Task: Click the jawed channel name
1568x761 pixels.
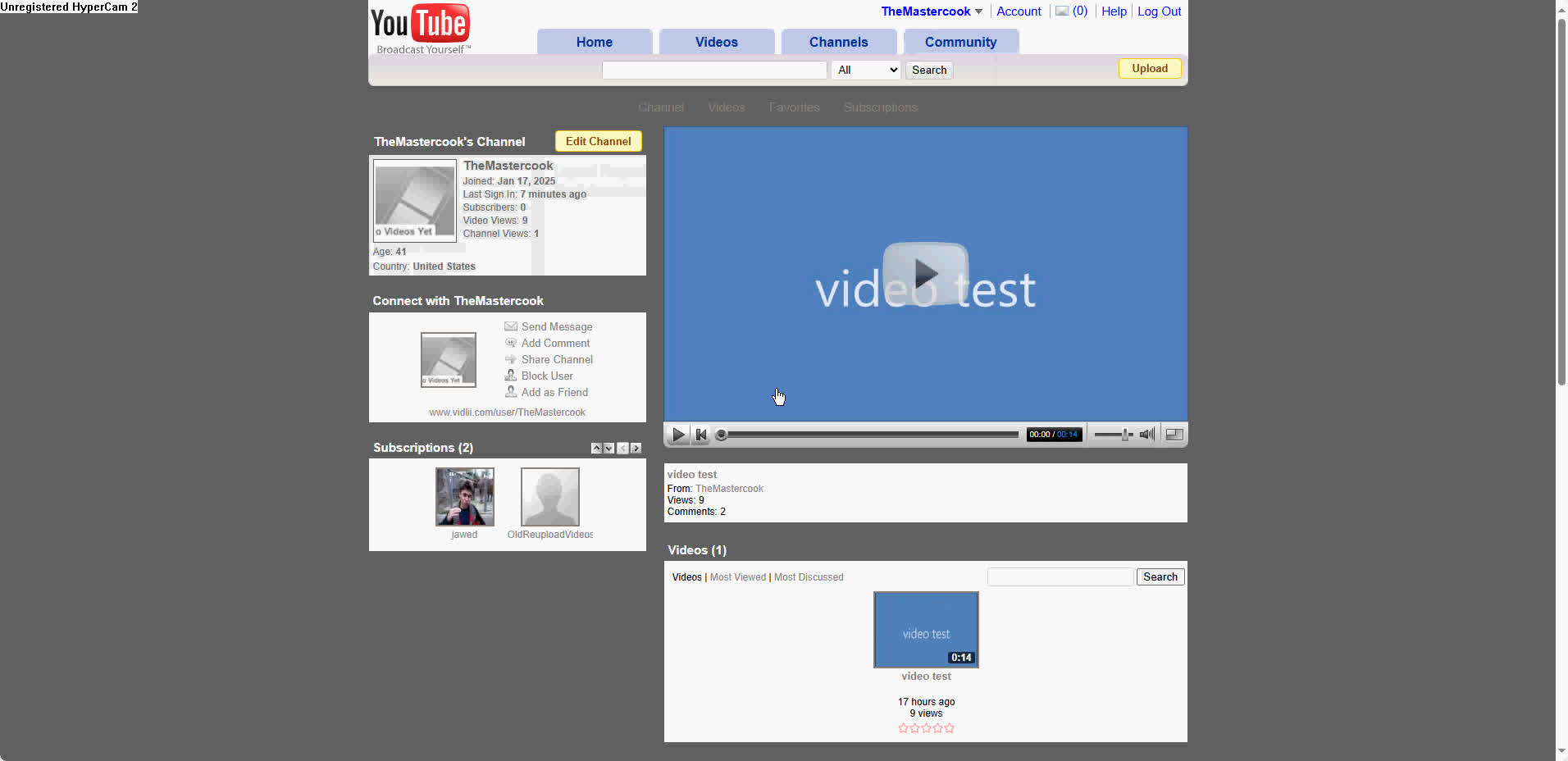Action: (464, 535)
